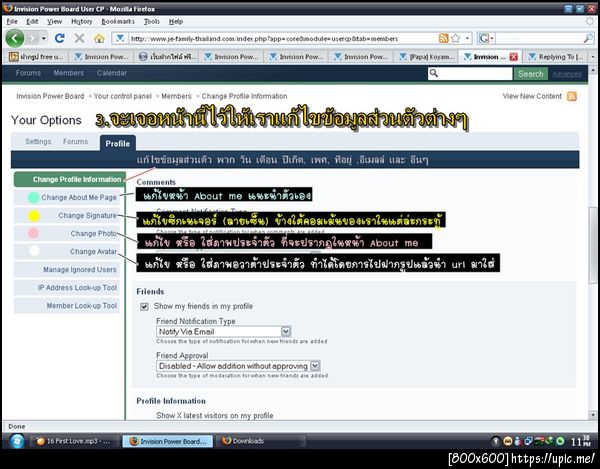Open the Bookmarks menu
Image resolution: width=600 pixels, height=469 pixels.
click(118, 21)
